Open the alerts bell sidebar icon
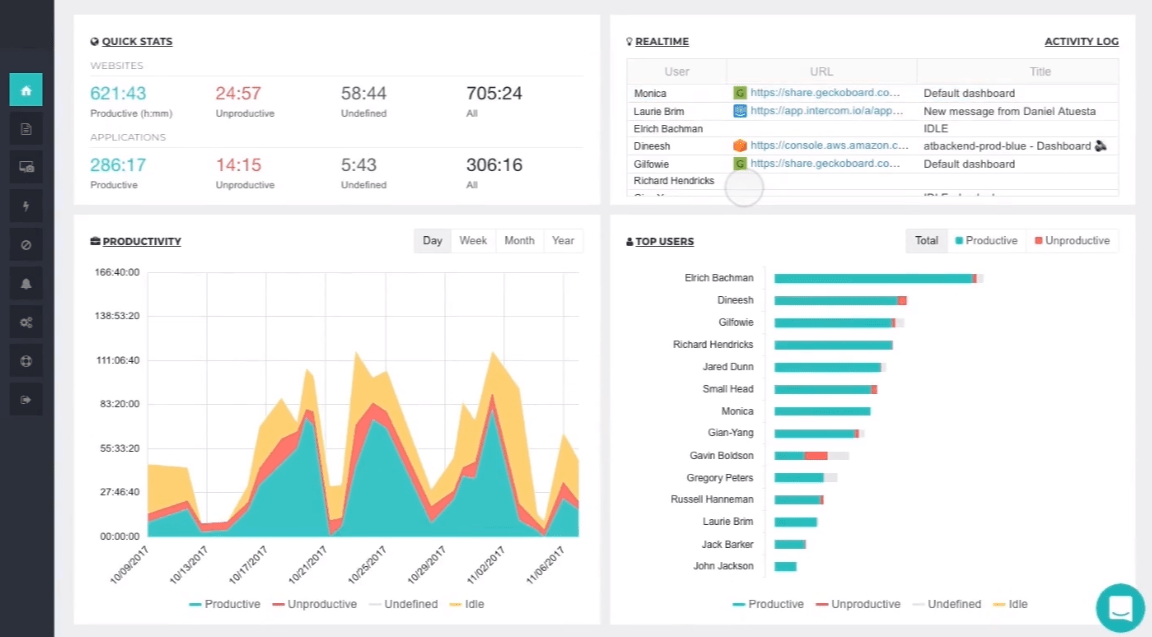The image size is (1152, 637). (26, 284)
